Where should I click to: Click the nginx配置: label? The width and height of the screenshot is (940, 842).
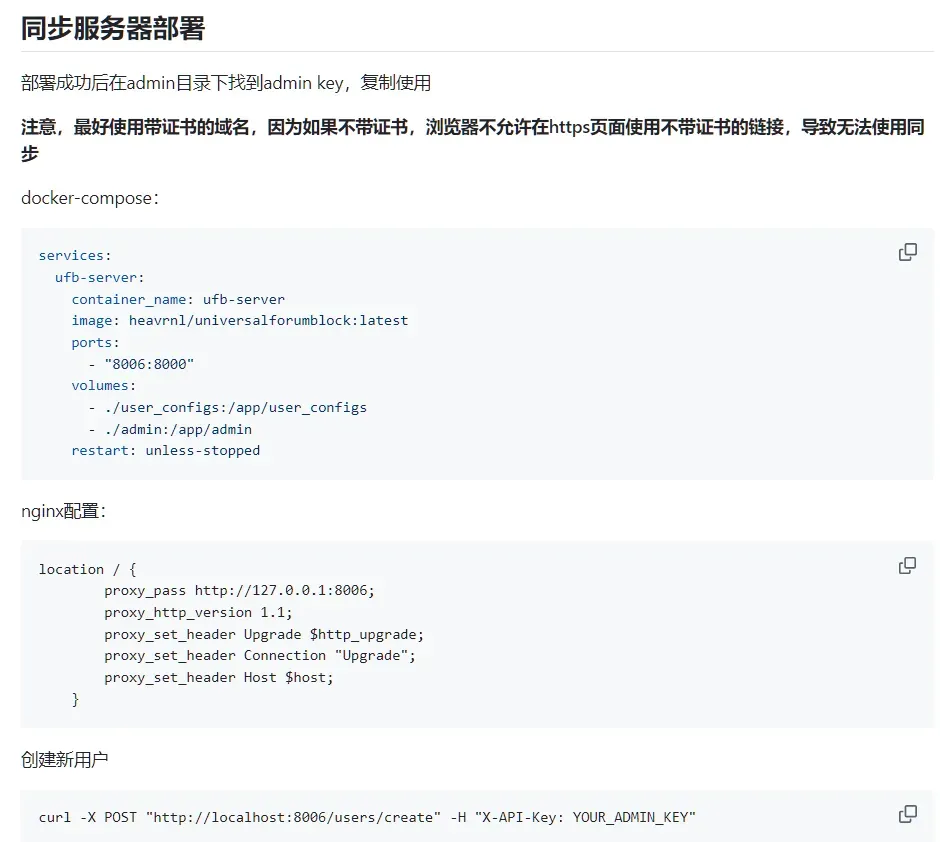click(x=64, y=511)
